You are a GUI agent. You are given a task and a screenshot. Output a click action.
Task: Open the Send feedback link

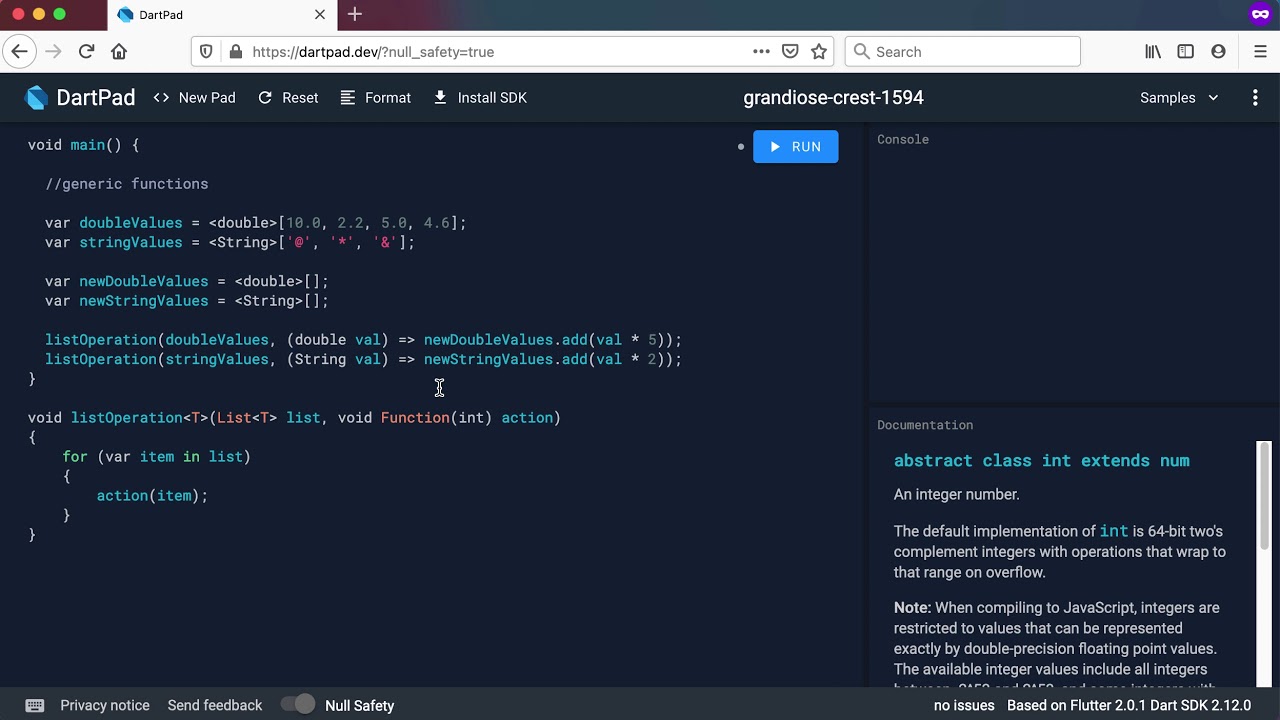pos(215,705)
